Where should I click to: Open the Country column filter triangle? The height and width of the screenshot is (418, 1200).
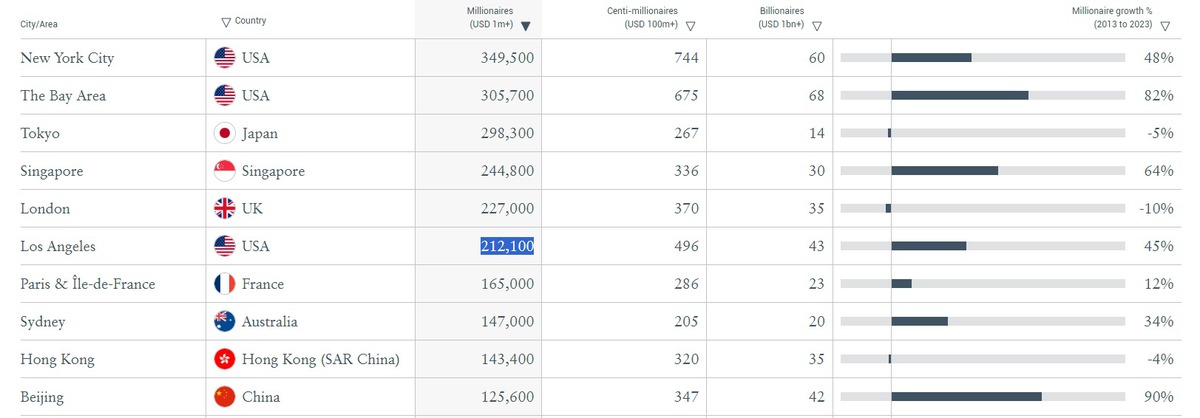click(226, 21)
